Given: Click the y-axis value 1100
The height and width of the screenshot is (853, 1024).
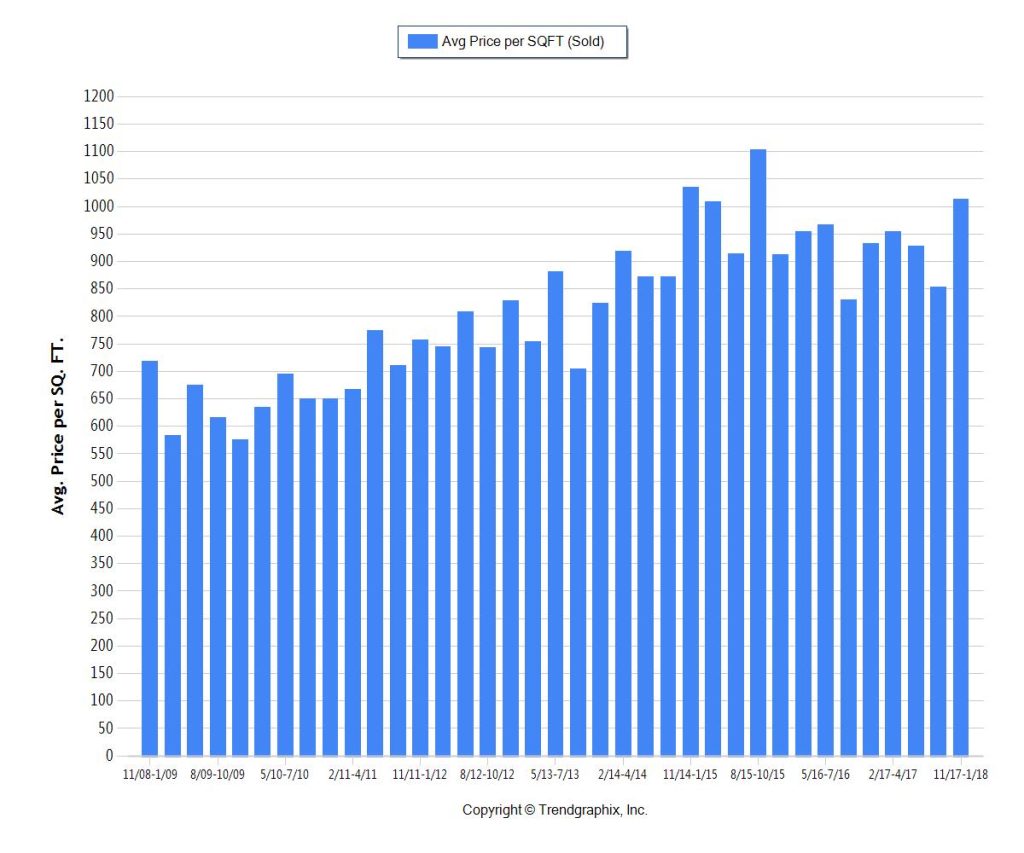Looking at the screenshot, I should (99, 151).
